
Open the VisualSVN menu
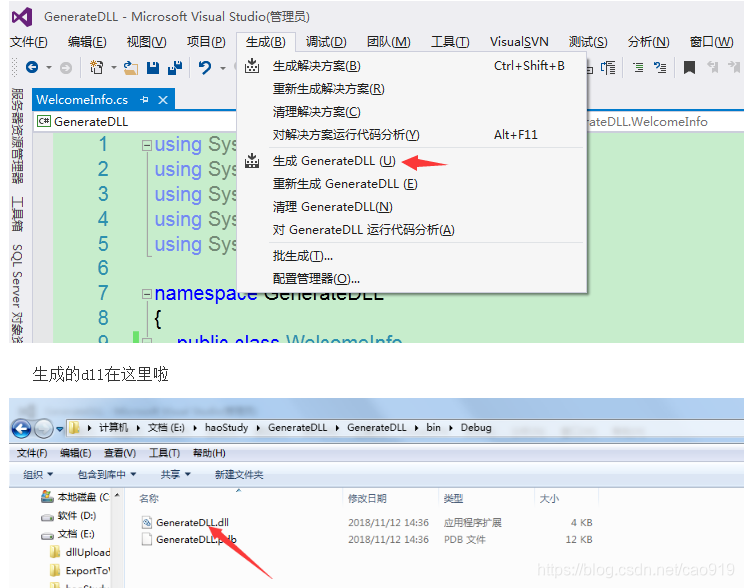(x=519, y=42)
